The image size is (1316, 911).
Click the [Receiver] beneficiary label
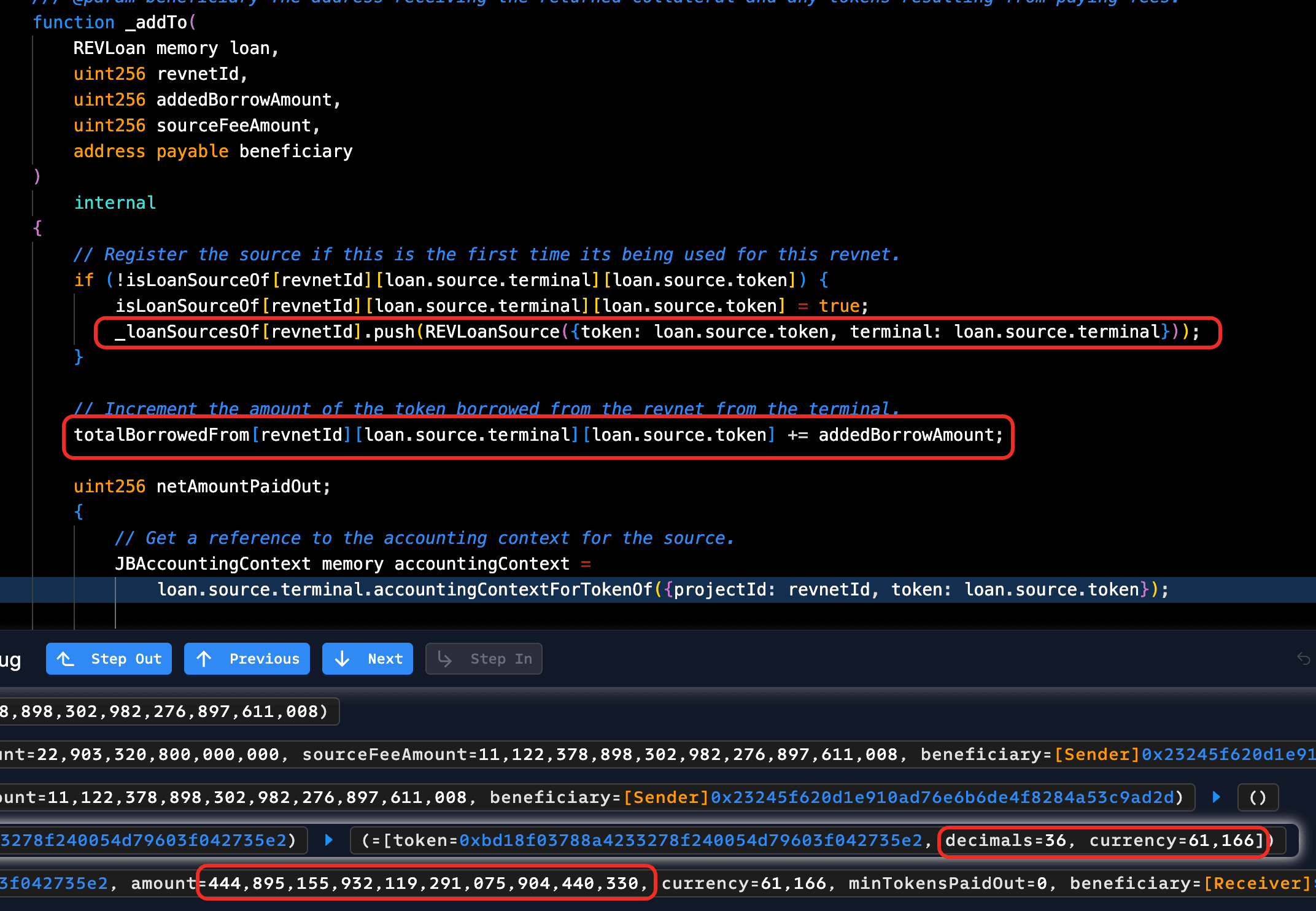(1257, 883)
